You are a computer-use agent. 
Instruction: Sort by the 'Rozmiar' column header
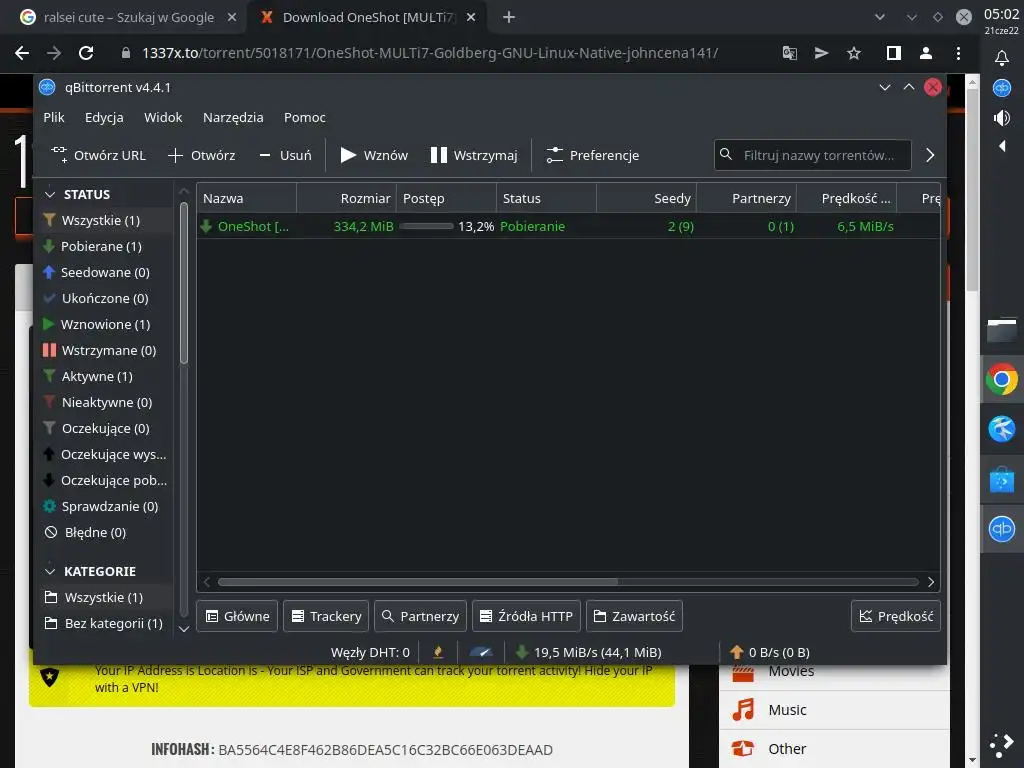pos(347,199)
